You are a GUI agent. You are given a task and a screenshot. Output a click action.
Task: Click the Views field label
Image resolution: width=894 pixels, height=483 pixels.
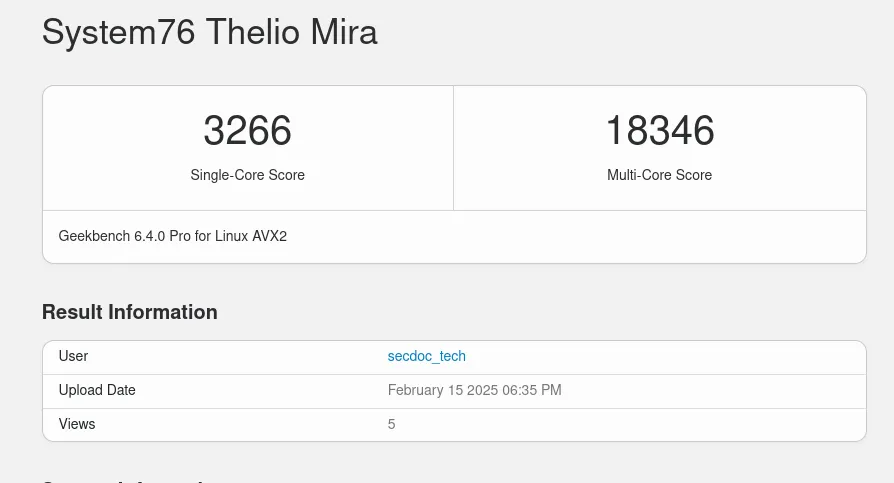77,424
